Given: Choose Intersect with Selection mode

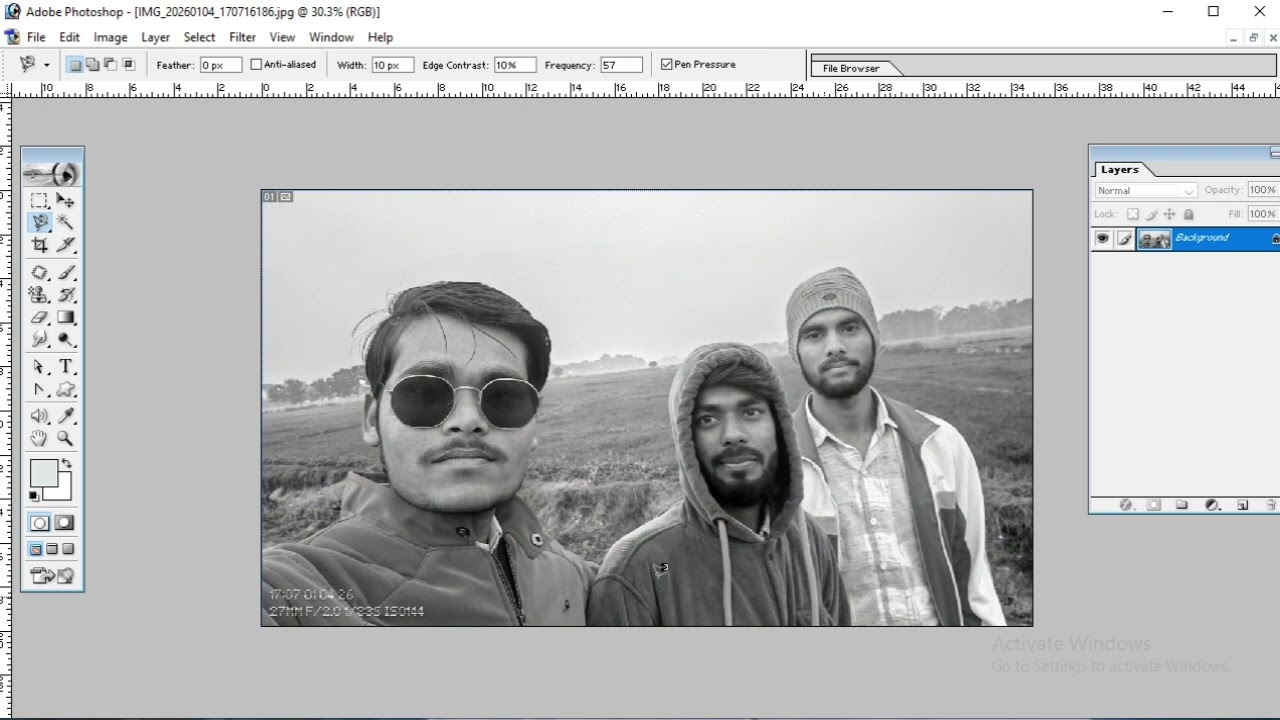Looking at the screenshot, I should [x=128, y=65].
